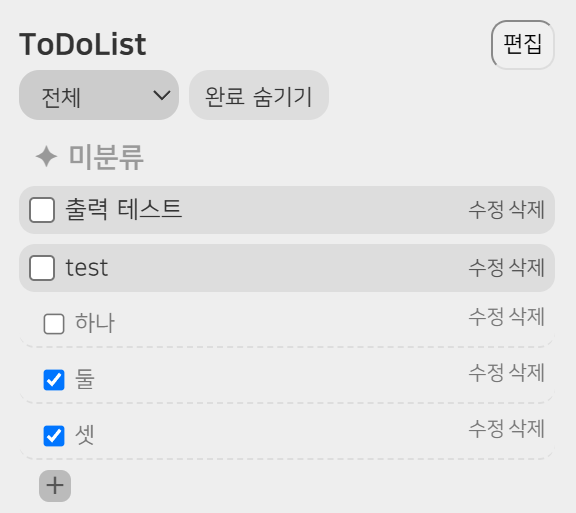Image resolution: width=576 pixels, height=513 pixels.
Task: Click 수정 for the 셋 item
Action: [486, 428]
